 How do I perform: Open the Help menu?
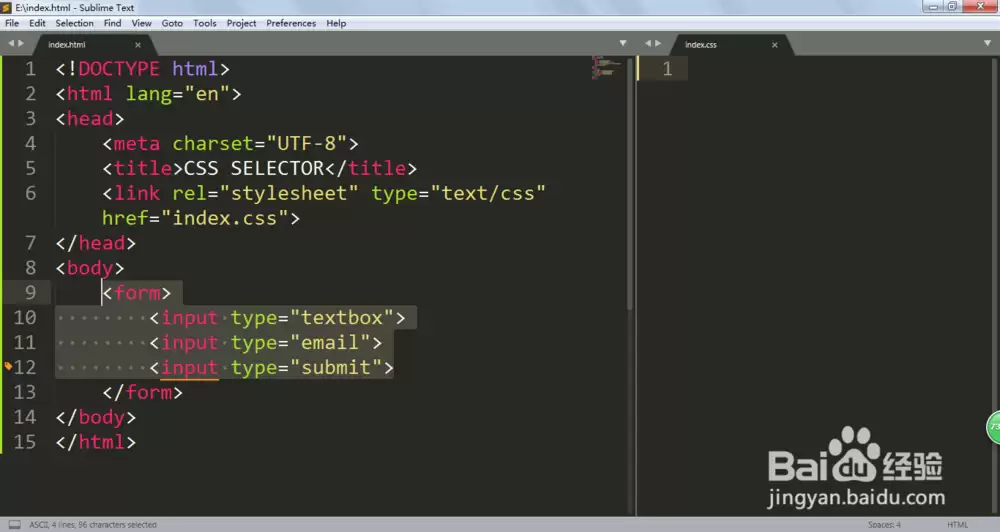pyautogui.click(x=336, y=23)
